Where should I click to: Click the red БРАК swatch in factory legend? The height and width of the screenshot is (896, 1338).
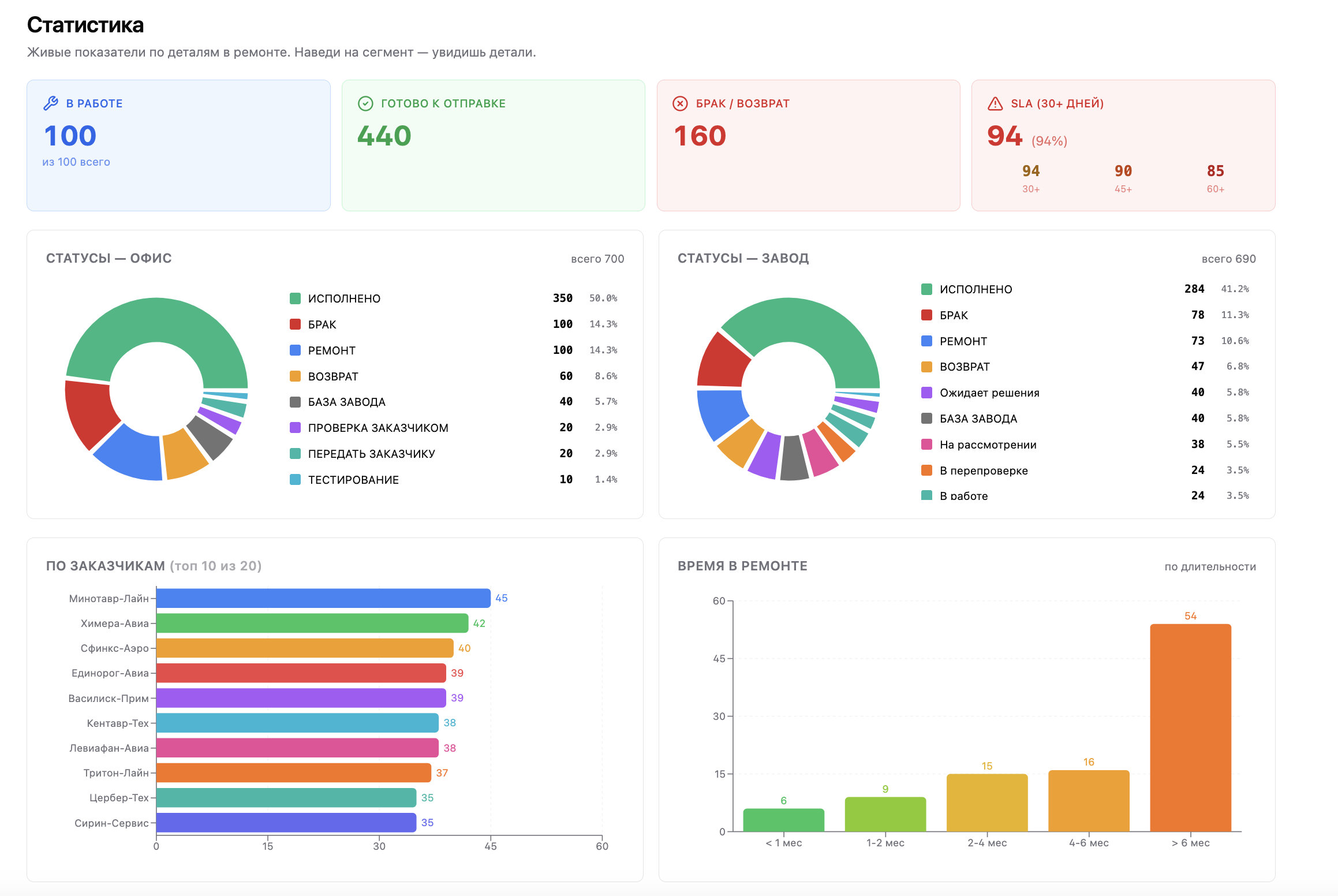click(926, 315)
